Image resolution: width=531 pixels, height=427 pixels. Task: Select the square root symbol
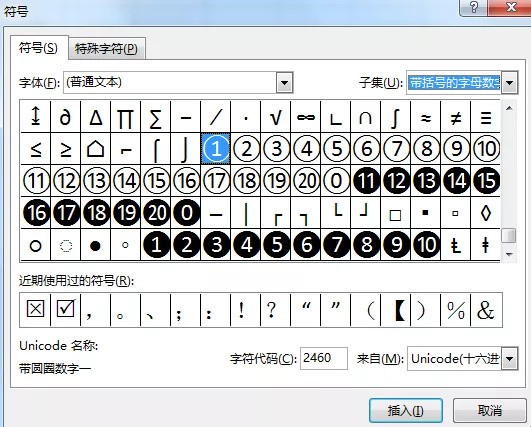click(x=276, y=117)
